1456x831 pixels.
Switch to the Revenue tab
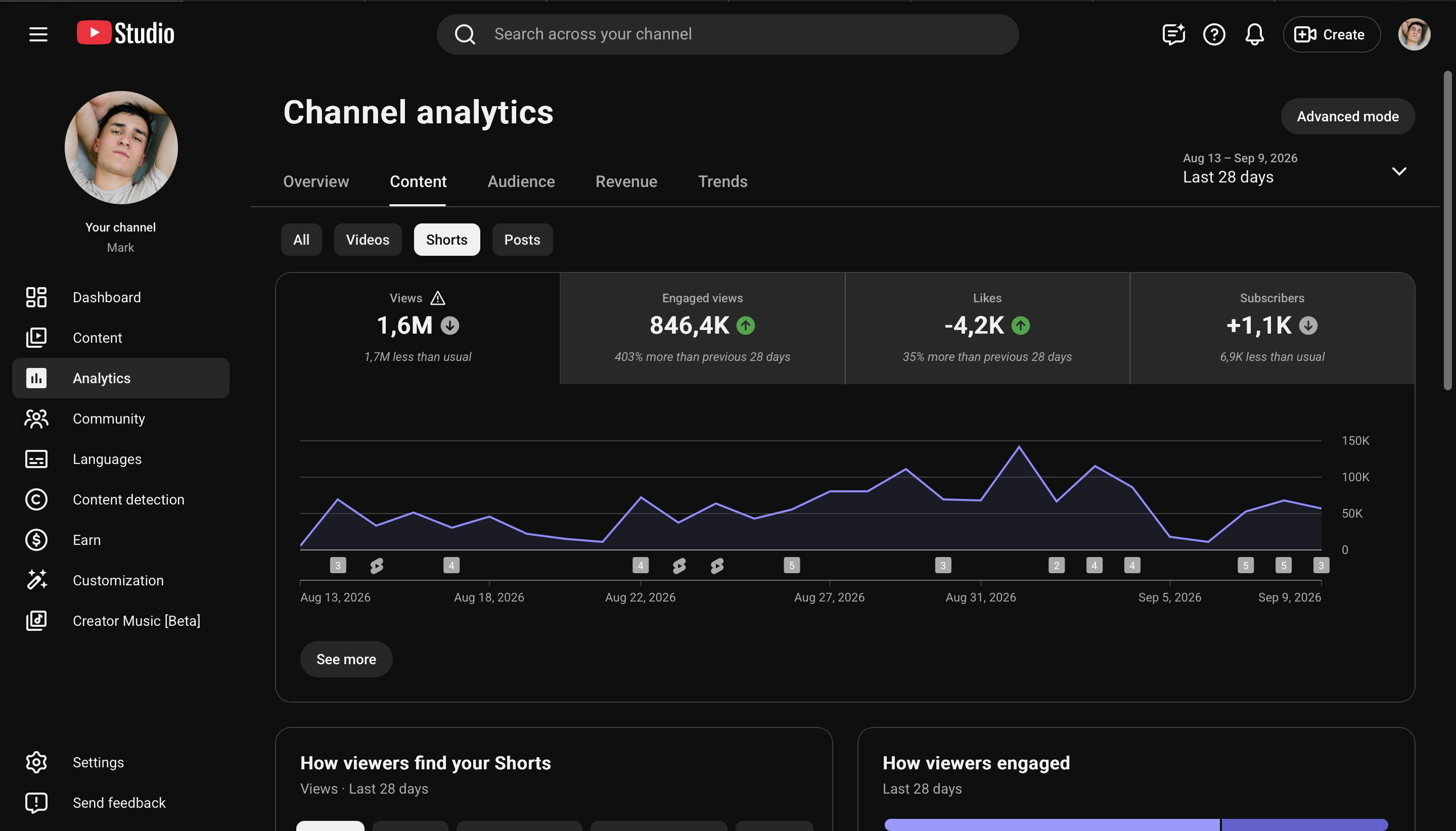point(626,181)
